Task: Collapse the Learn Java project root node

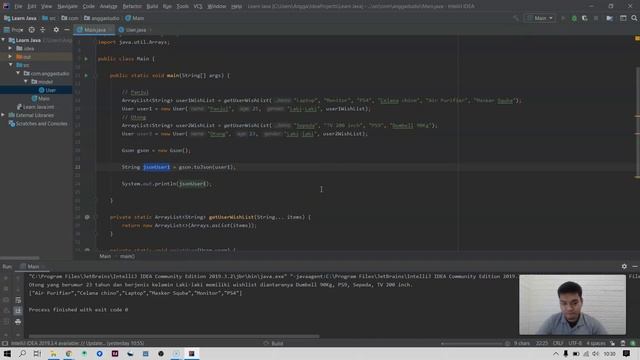Action: pos(3,40)
